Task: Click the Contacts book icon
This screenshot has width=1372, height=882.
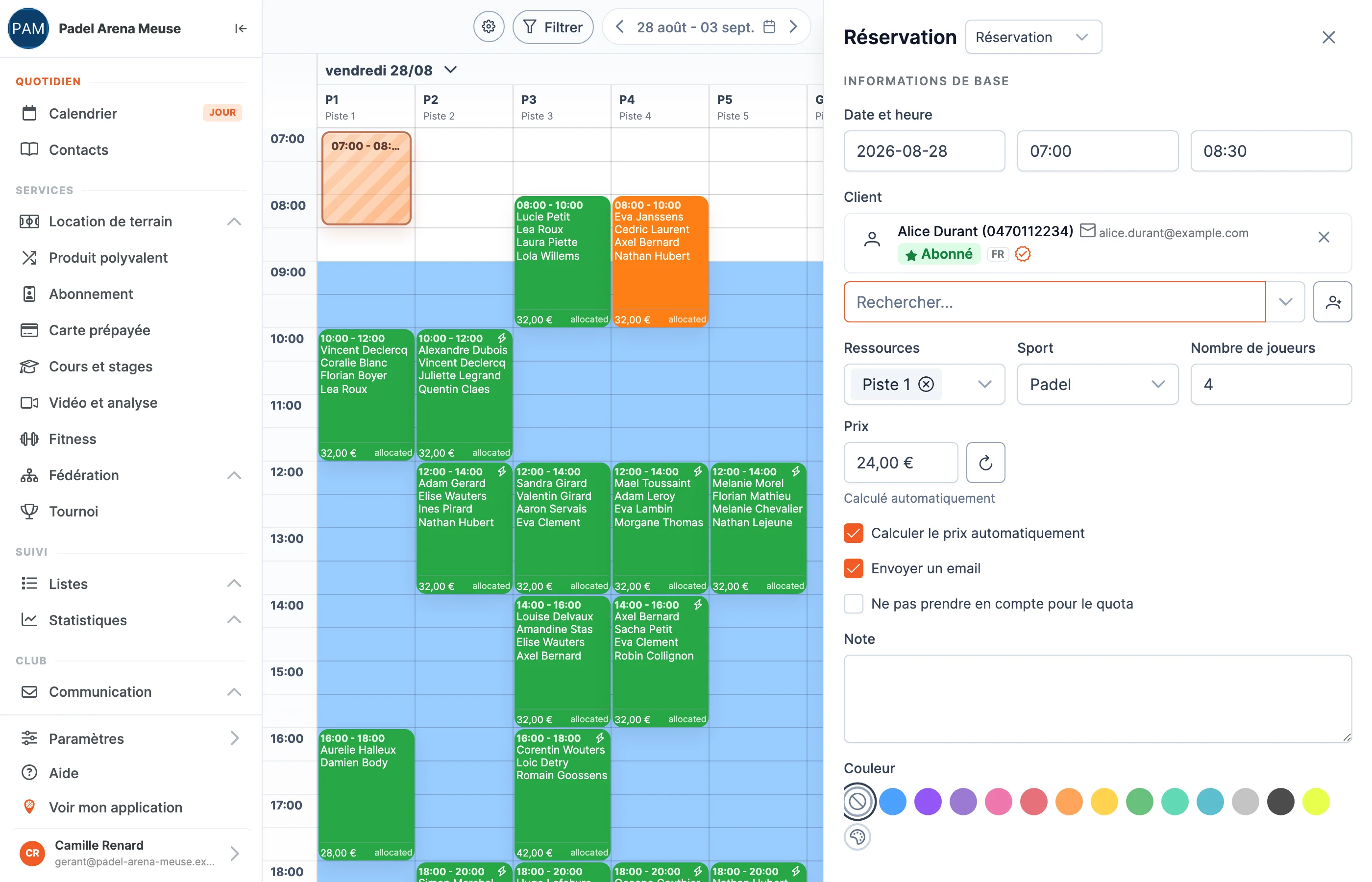Action: click(29, 149)
